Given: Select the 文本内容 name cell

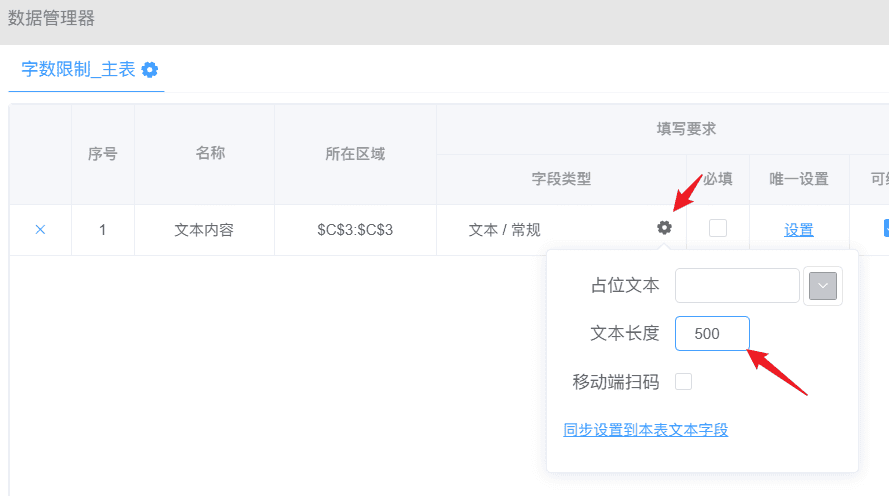Looking at the screenshot, I should (x=204, y=230).
